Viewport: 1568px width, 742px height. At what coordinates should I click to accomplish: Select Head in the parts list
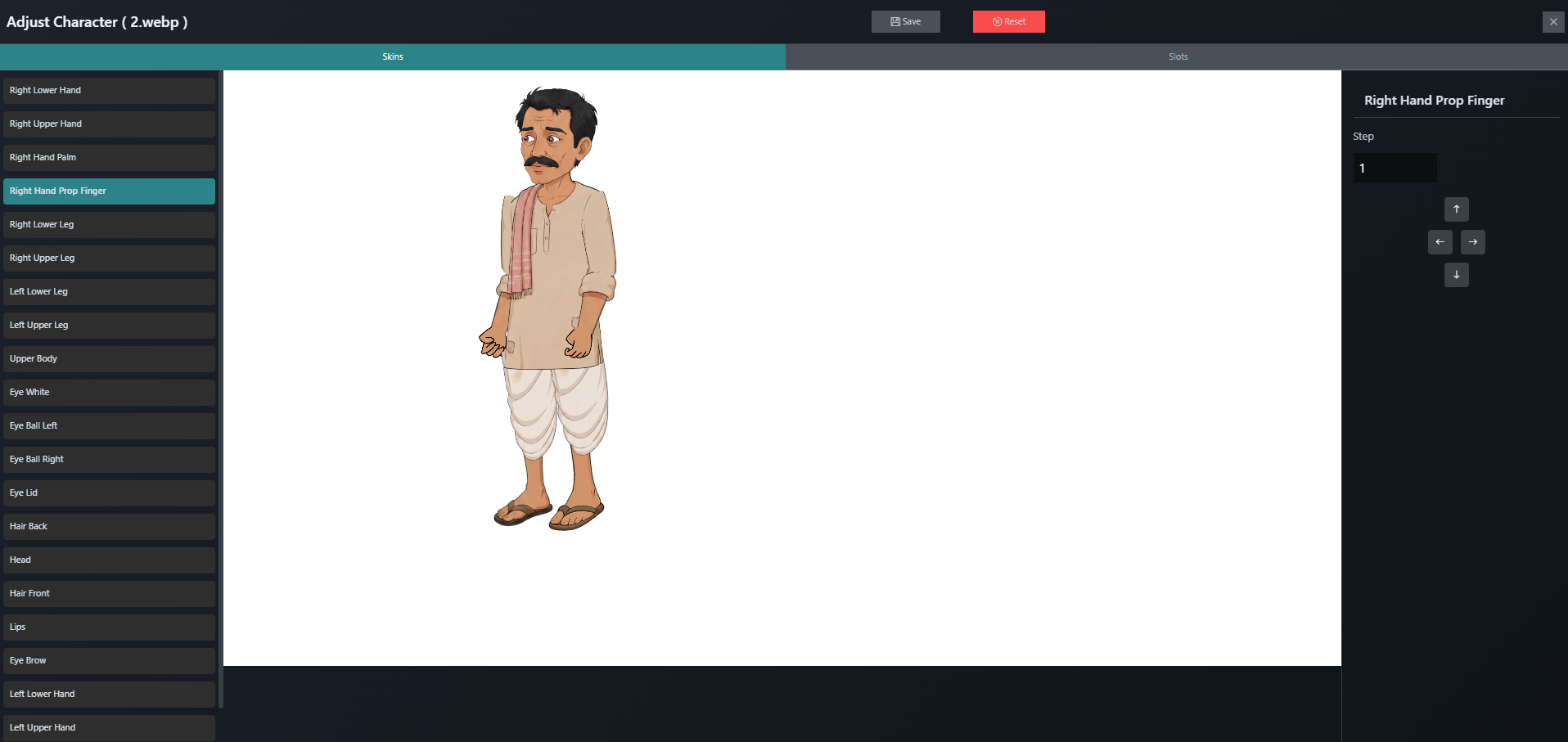109,560
